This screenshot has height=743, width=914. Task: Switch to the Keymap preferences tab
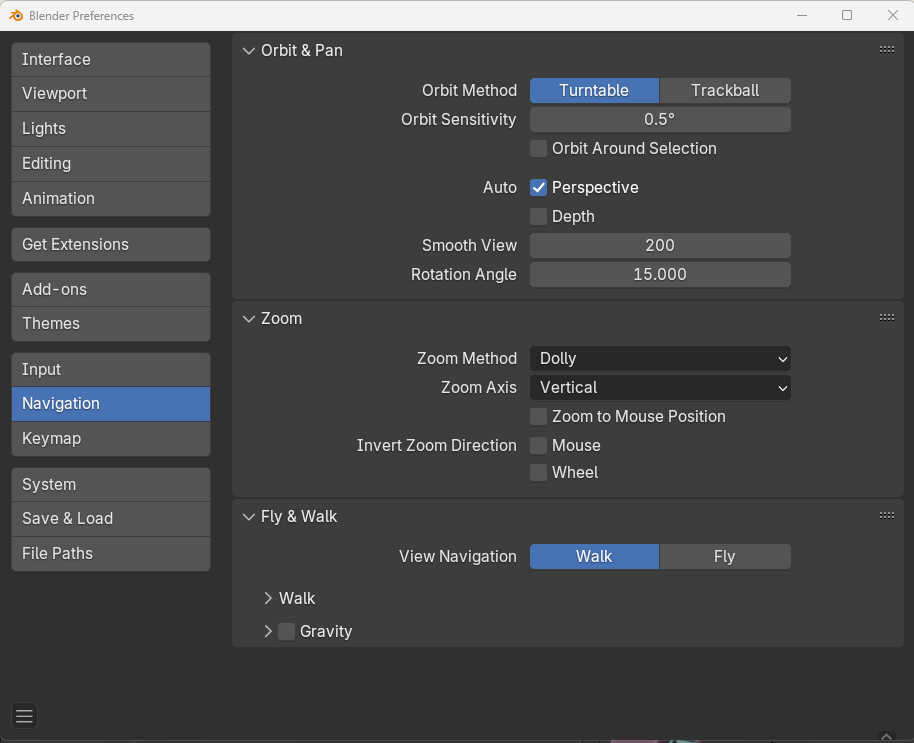(111, 439)
